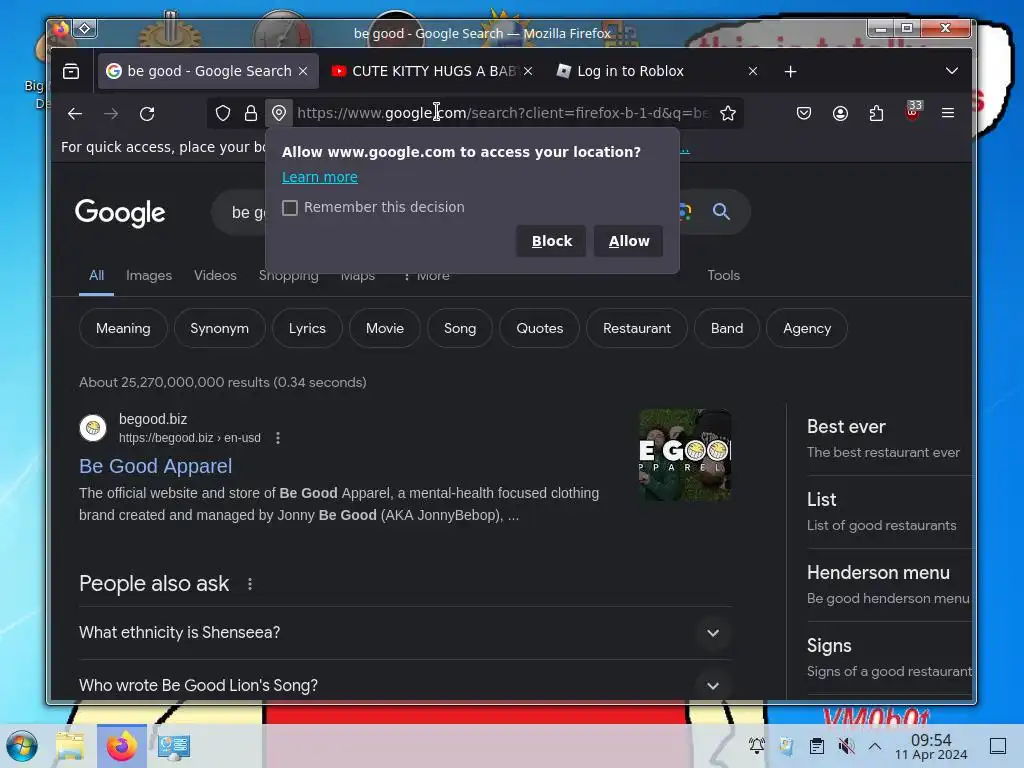Open the computer settings taskbar icon
The width and height of the screenshot is (1024, 768).
(x=174, y=746)
